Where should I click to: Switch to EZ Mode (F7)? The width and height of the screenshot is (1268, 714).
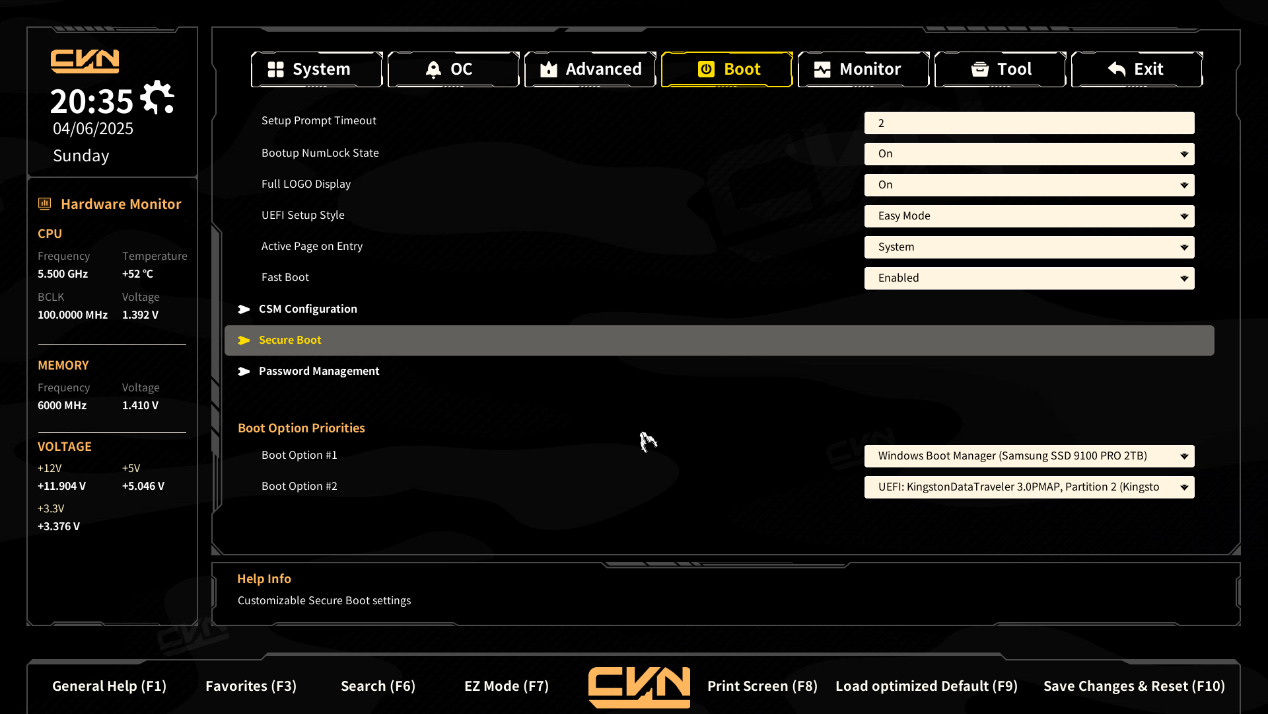tap(506, 686)
